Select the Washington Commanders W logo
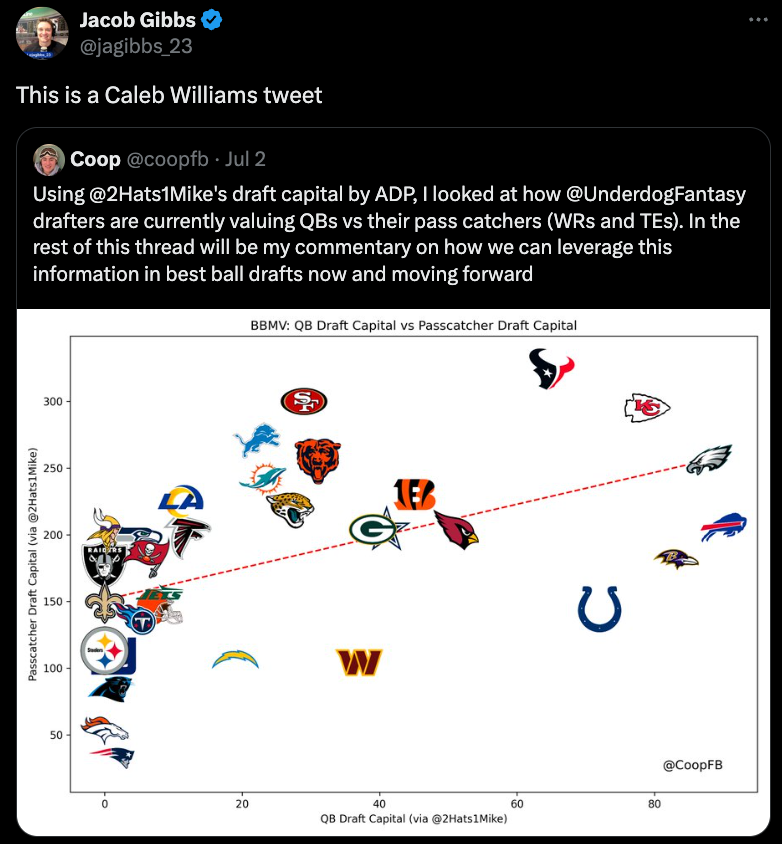The width and height of the screenshot is (782, 844). (359, 662)
